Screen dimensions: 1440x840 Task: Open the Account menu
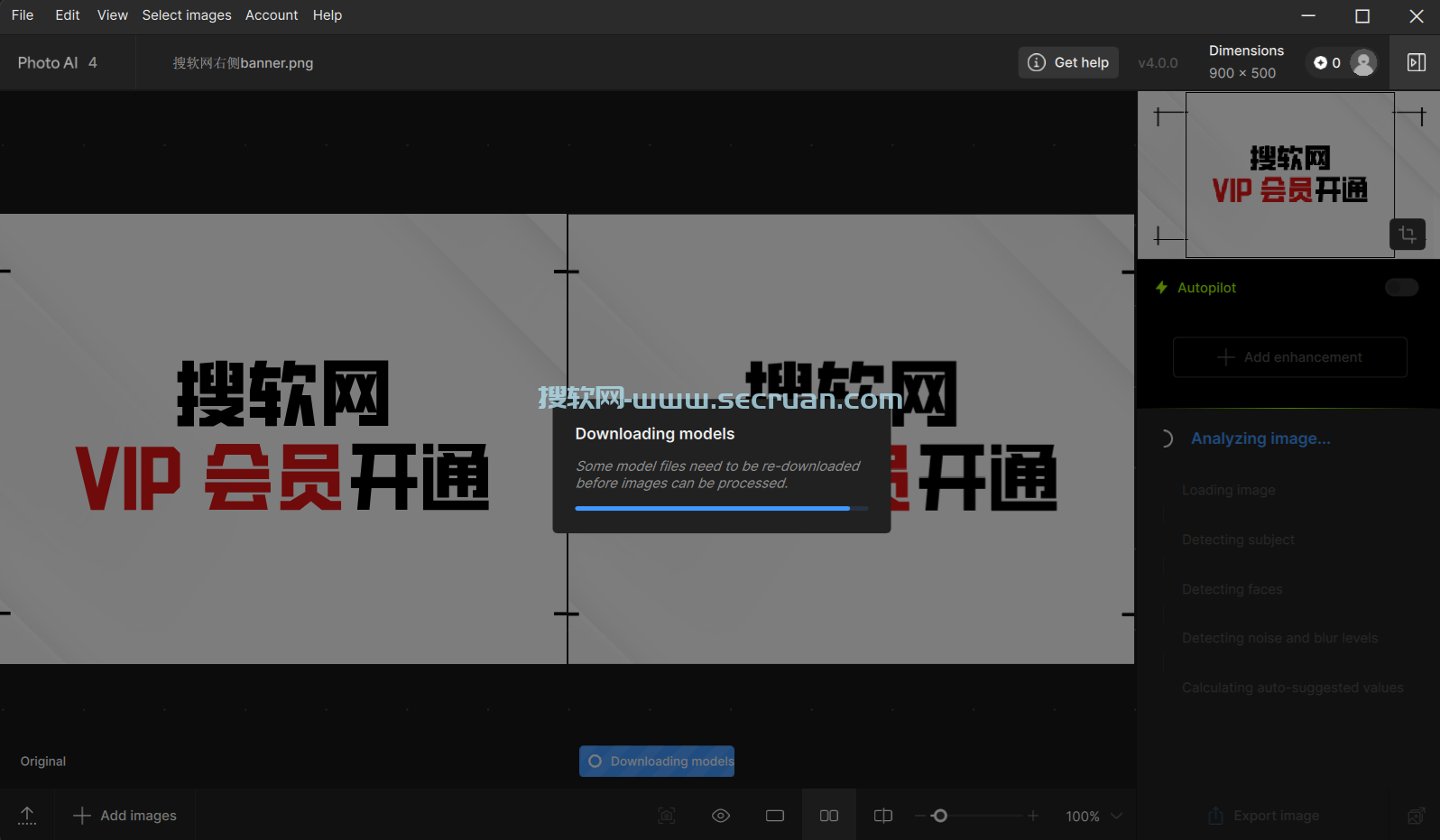(272, 15)
